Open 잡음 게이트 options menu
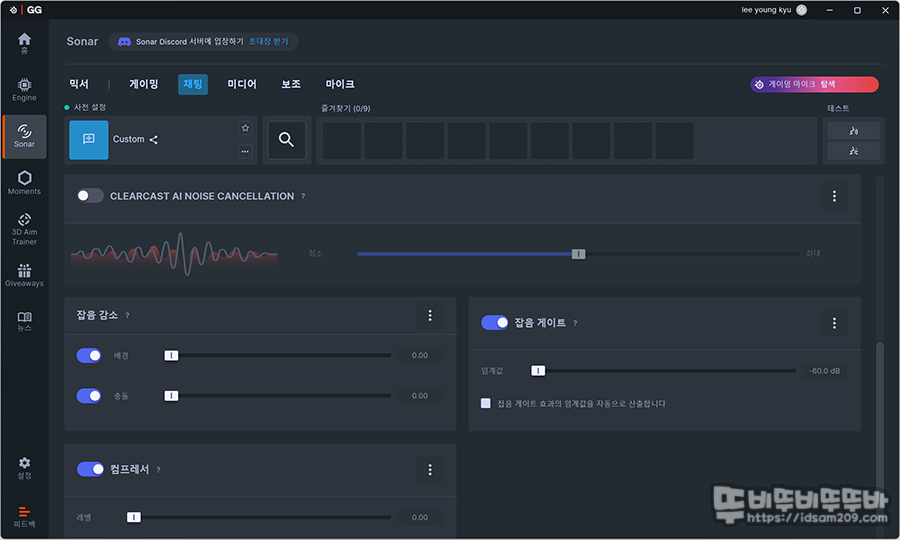This screenshot has width=900, height=540. coord(834,323)
